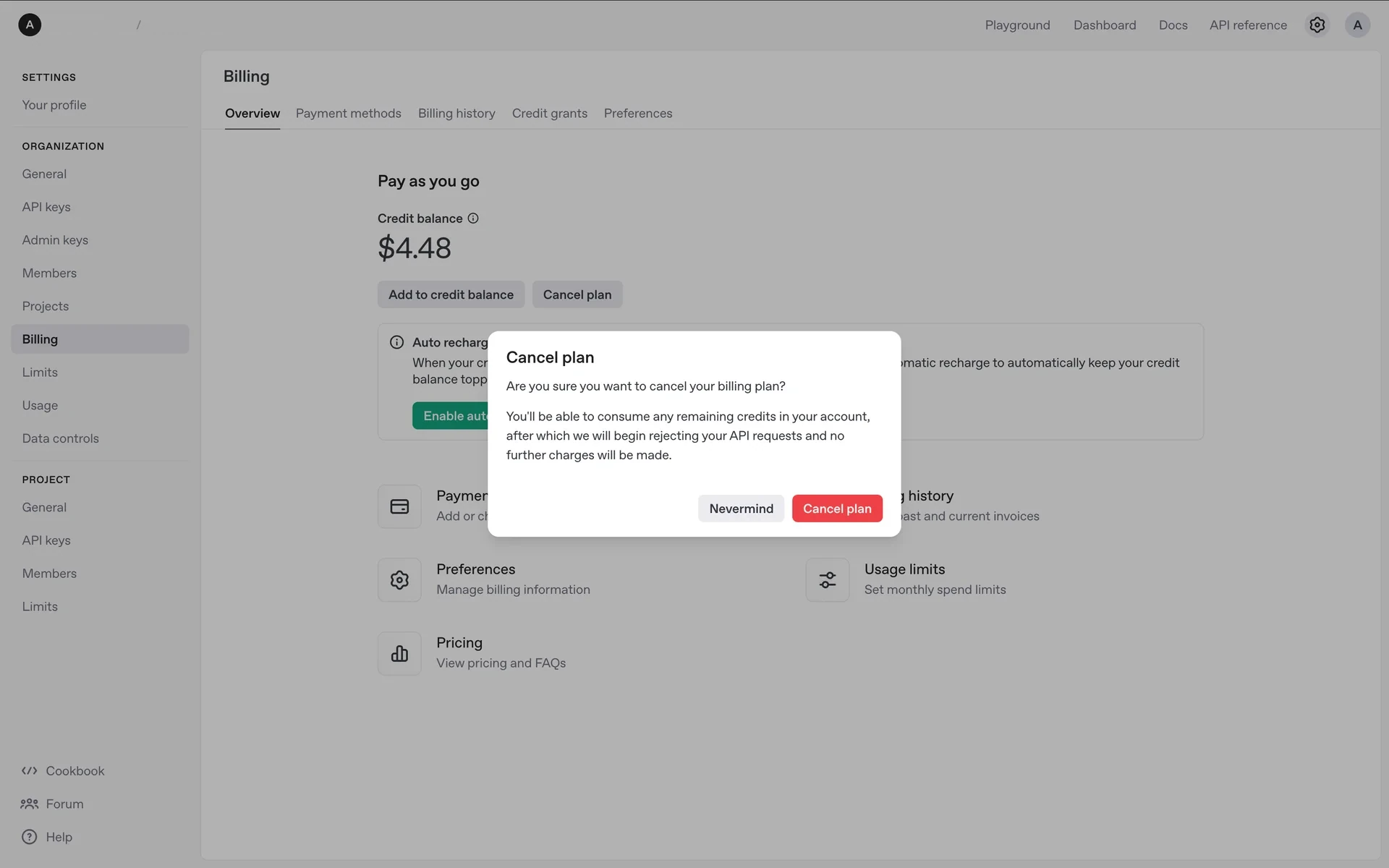Click the Help question mark icon
1389x868 pixels.
tap(30, 837)
